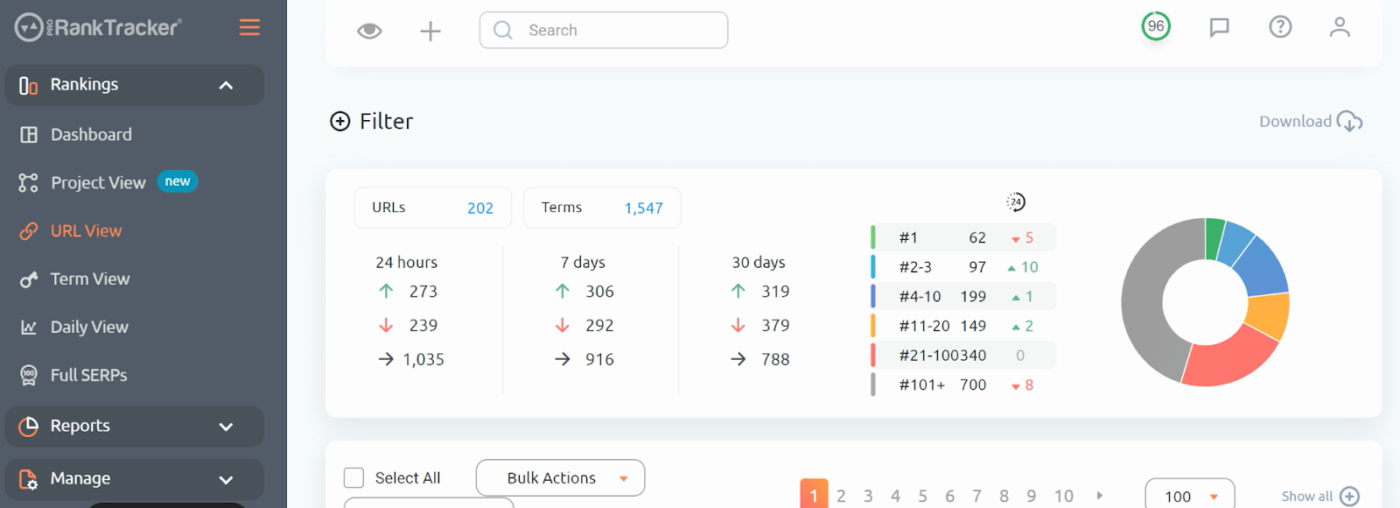Viewport: 1400px width, 508px height.
Task: Open the help question mark icon
Action: pyautogui.click(x=1280, y=27)
